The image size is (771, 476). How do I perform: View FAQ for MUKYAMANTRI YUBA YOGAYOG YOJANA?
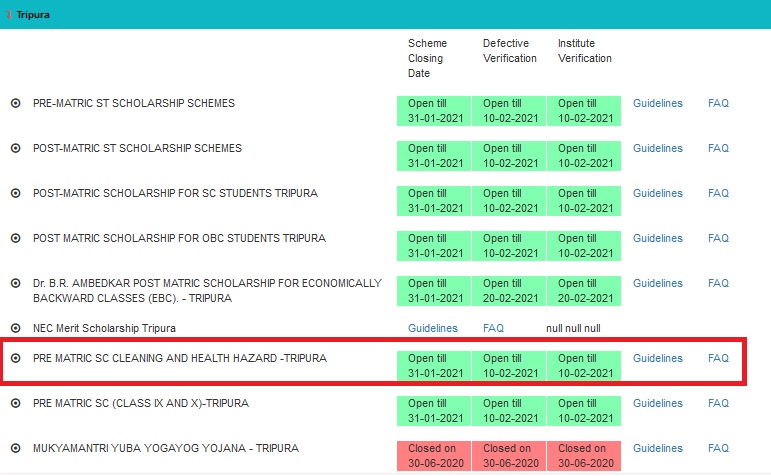(718, 449)
